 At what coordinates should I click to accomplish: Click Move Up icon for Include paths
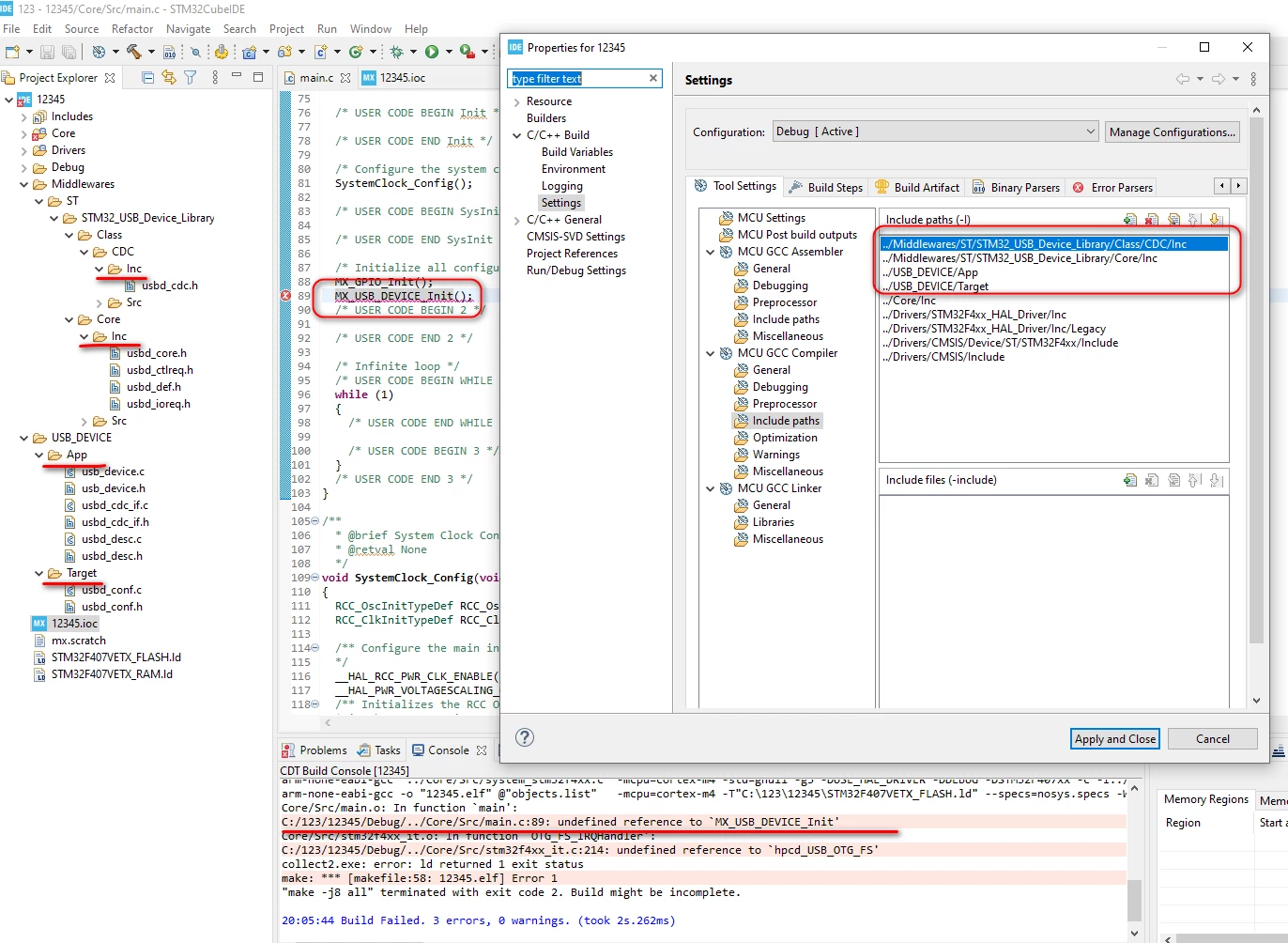[x=1194, y=220]
